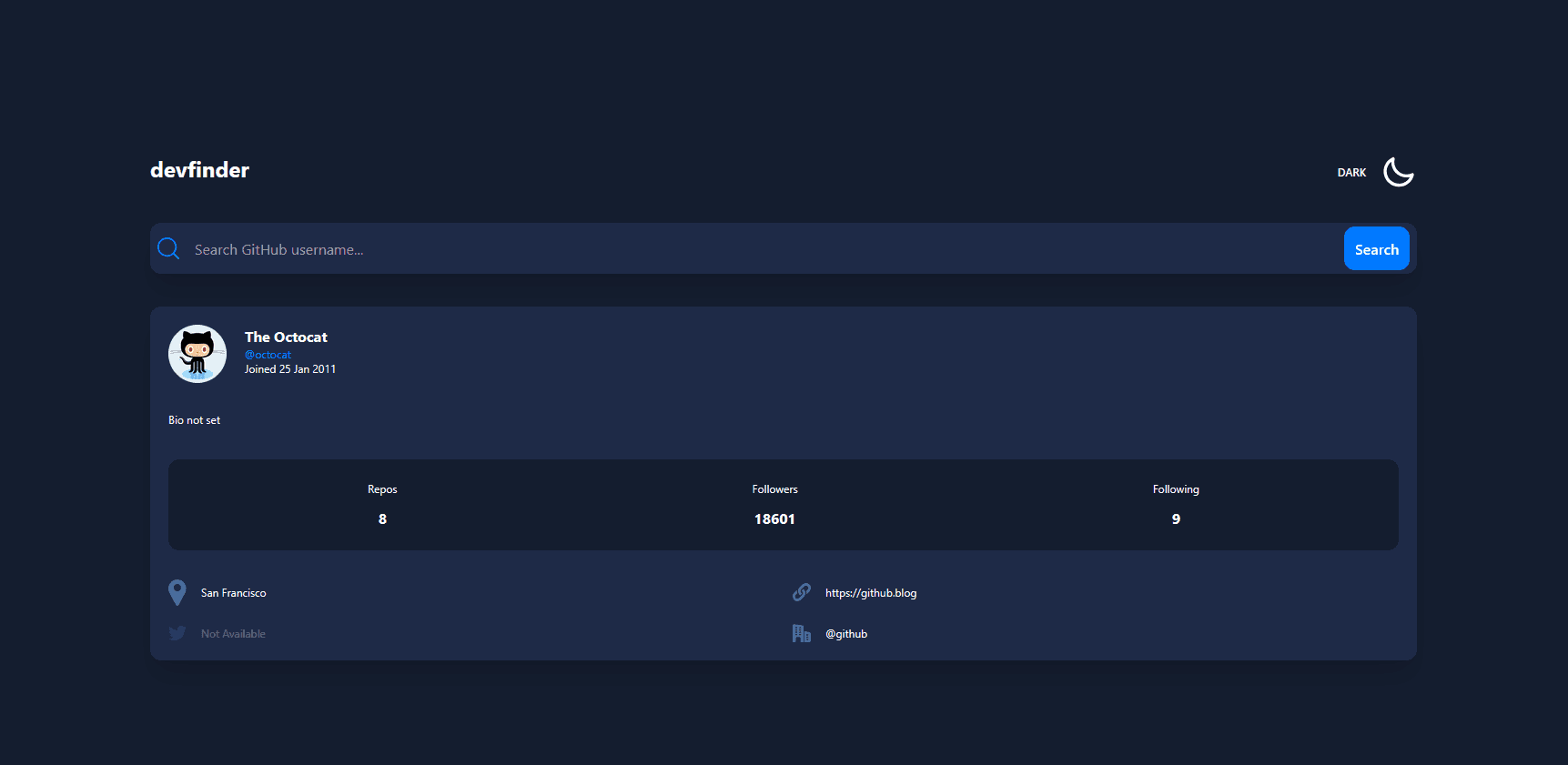
Task: Click the Following label
Action: [x=1176, y=489]
